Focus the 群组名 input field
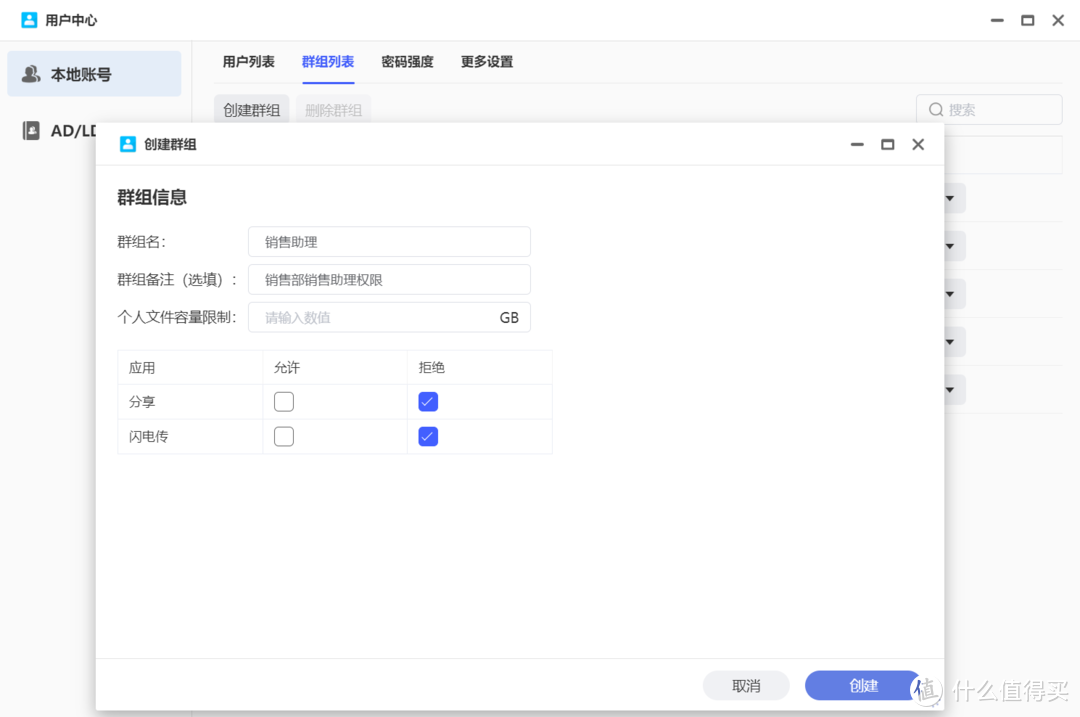This screenshot has height=717, width=1080. coord(389,242)
